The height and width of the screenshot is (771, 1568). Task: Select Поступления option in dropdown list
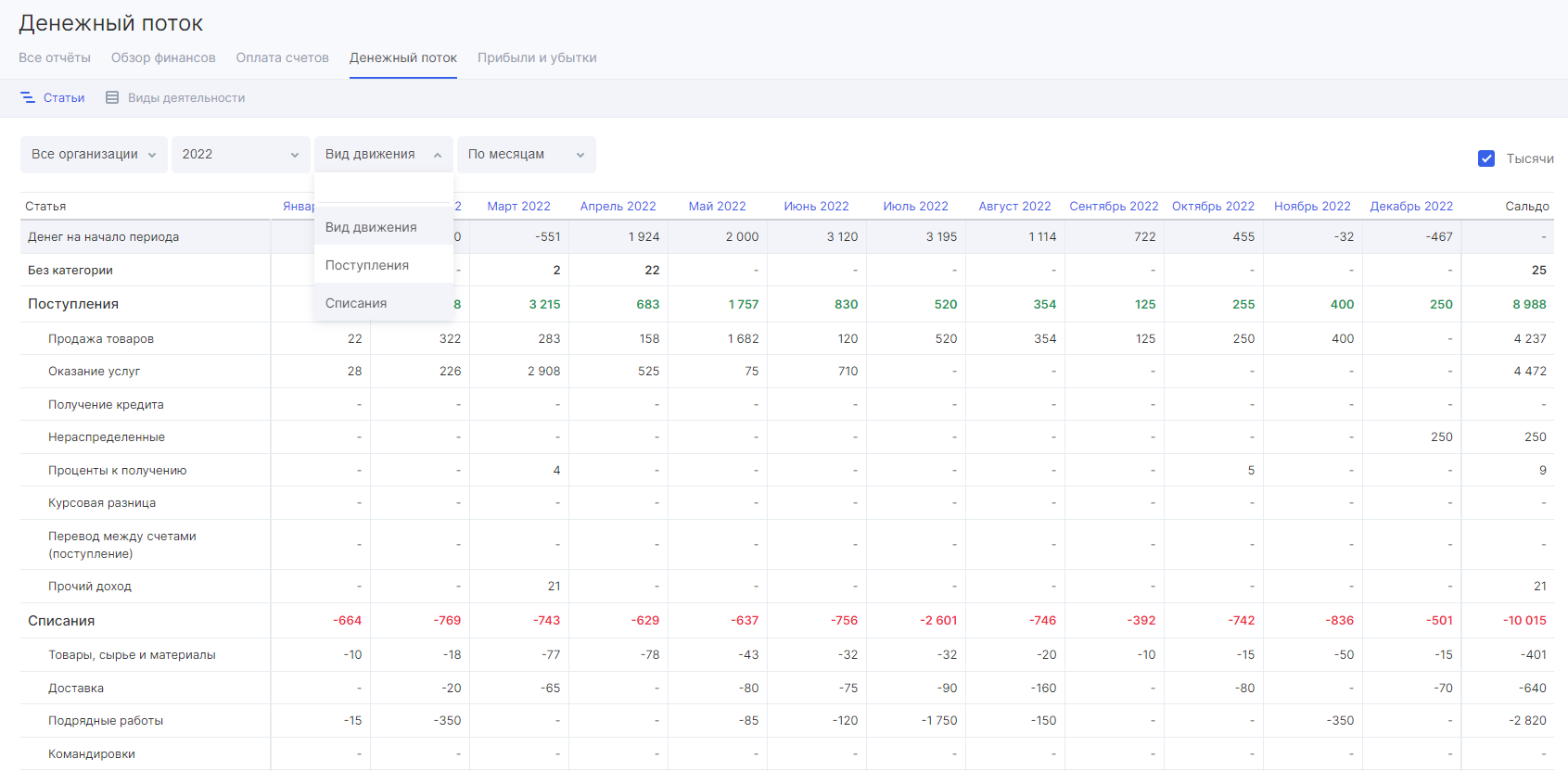pyautogui.click(x=383, y=265)
